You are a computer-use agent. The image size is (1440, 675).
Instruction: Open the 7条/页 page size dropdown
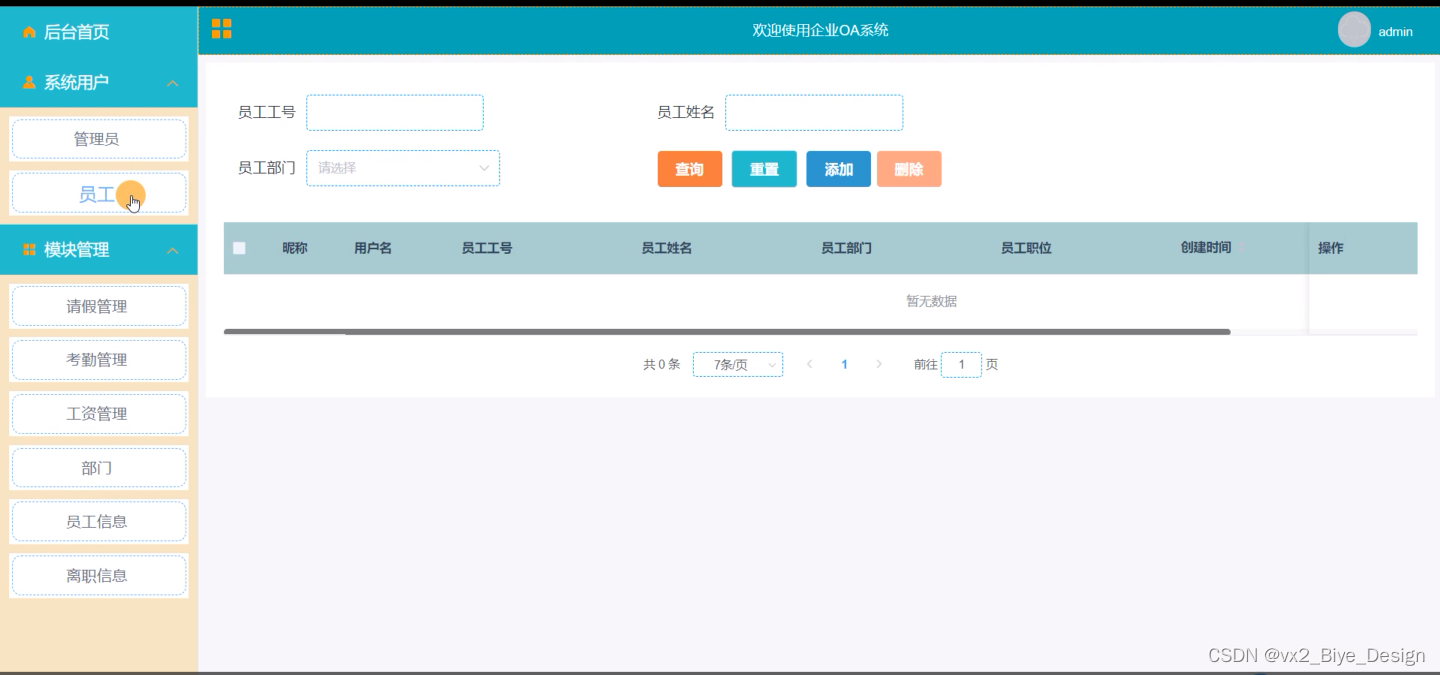point(738,365)
